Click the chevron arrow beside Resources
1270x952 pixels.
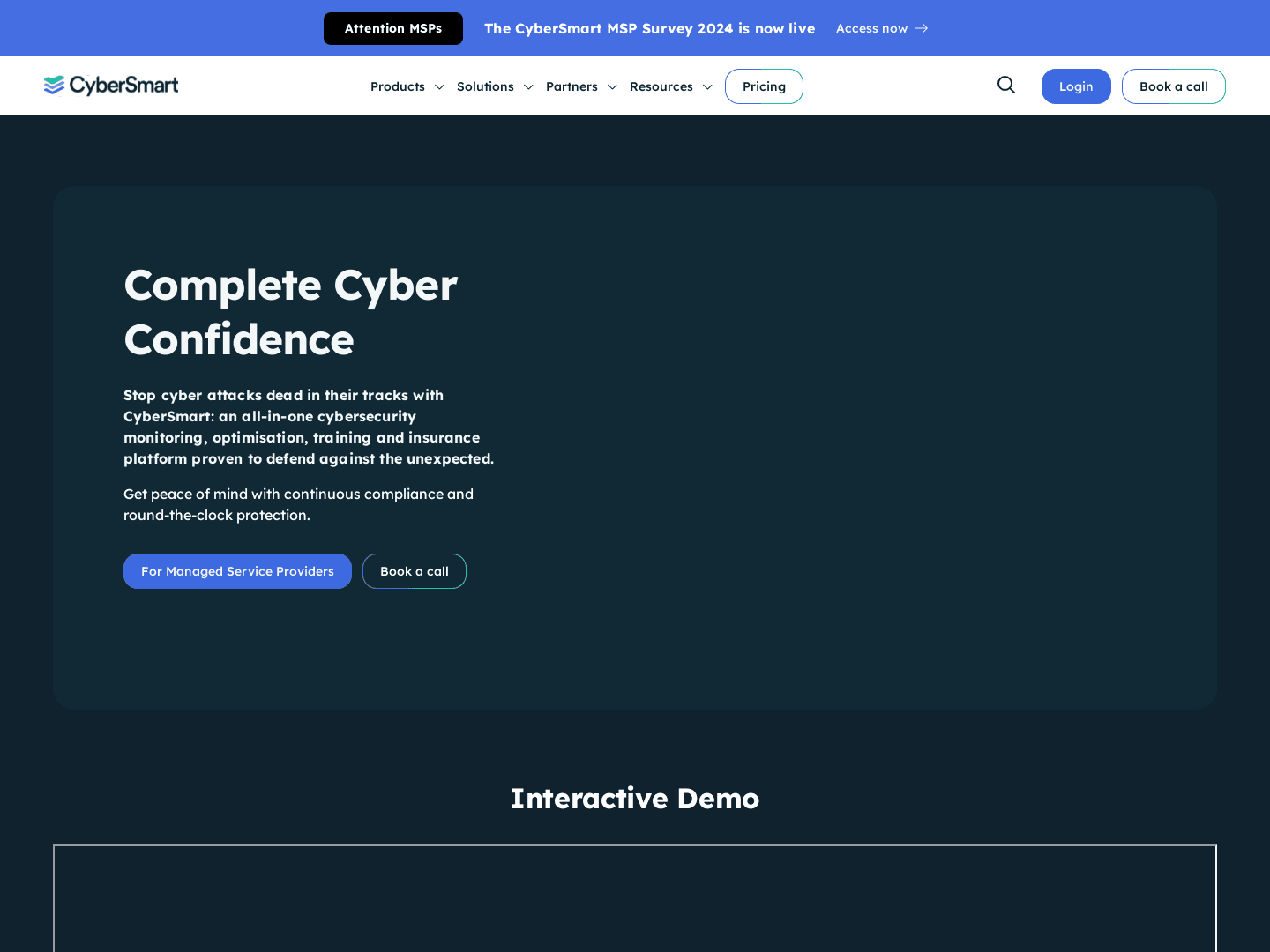707,87
